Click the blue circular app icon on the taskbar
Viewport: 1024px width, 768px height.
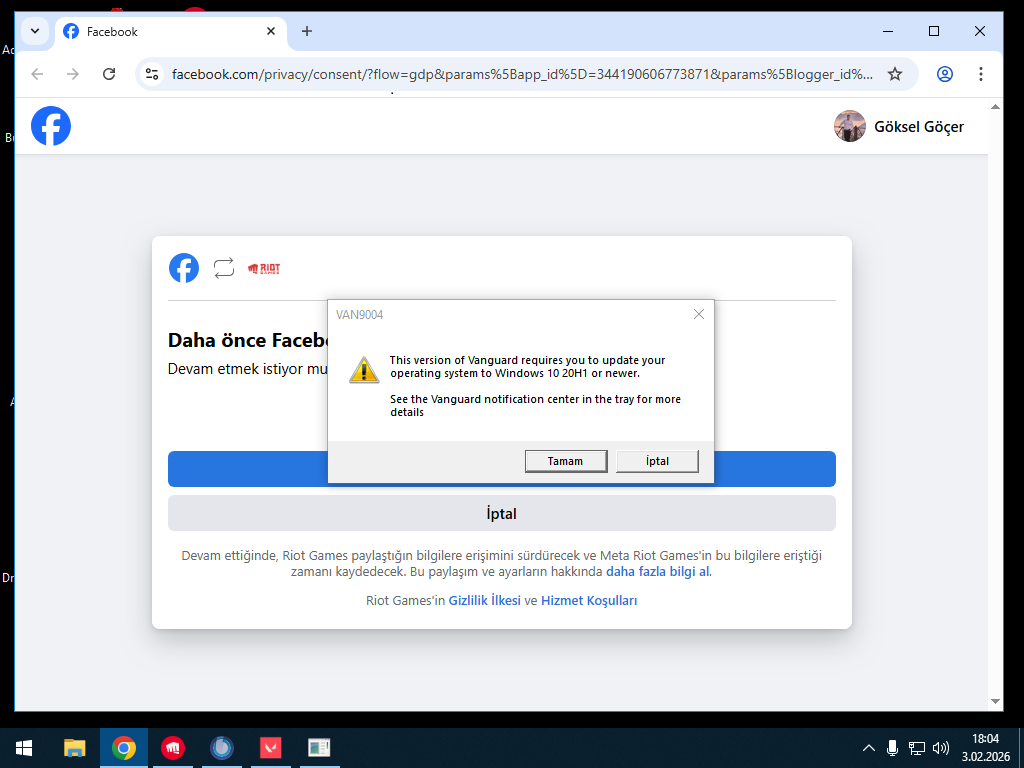coord(222,748)
